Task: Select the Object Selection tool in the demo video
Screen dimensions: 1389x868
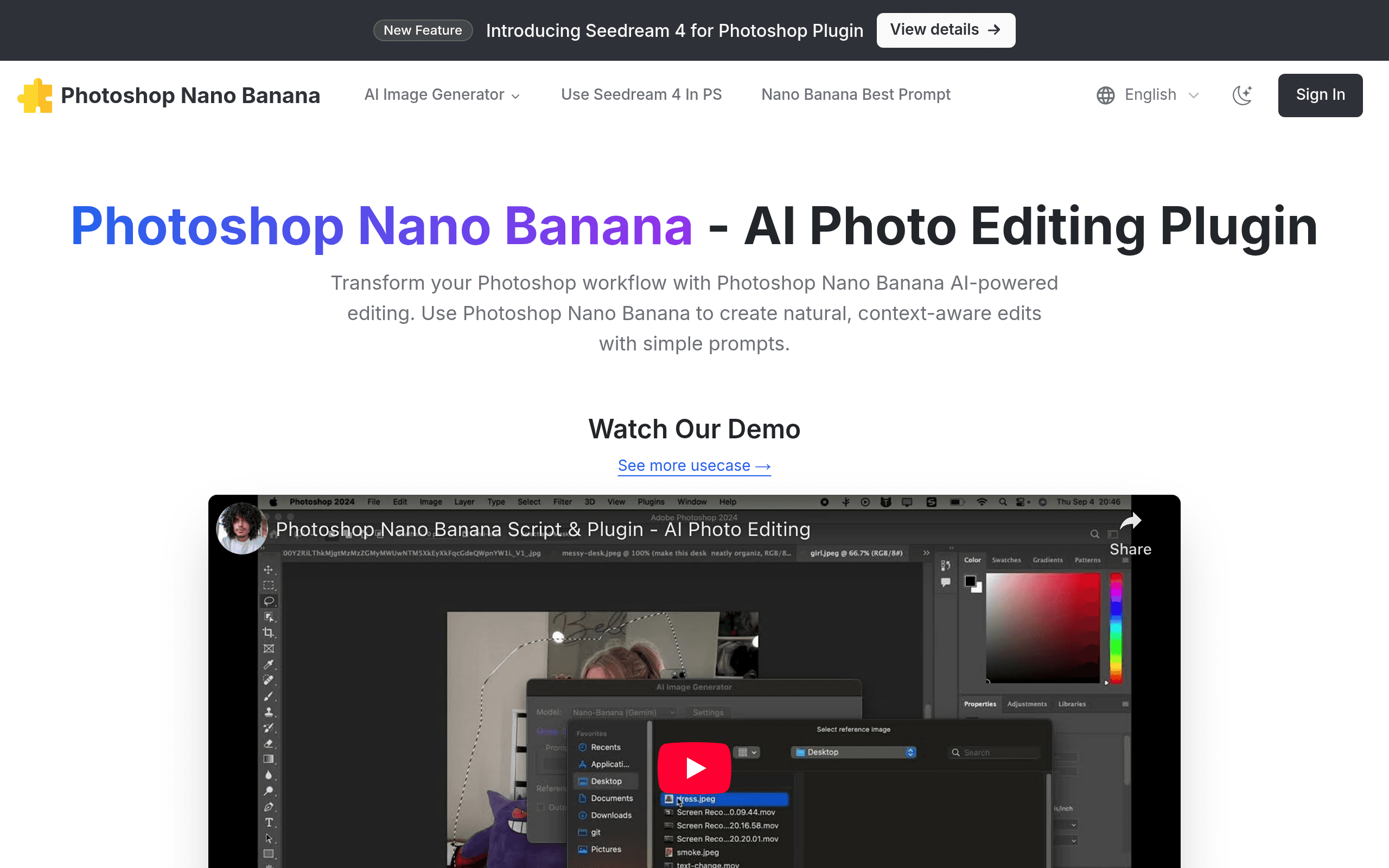Action: 268,617
